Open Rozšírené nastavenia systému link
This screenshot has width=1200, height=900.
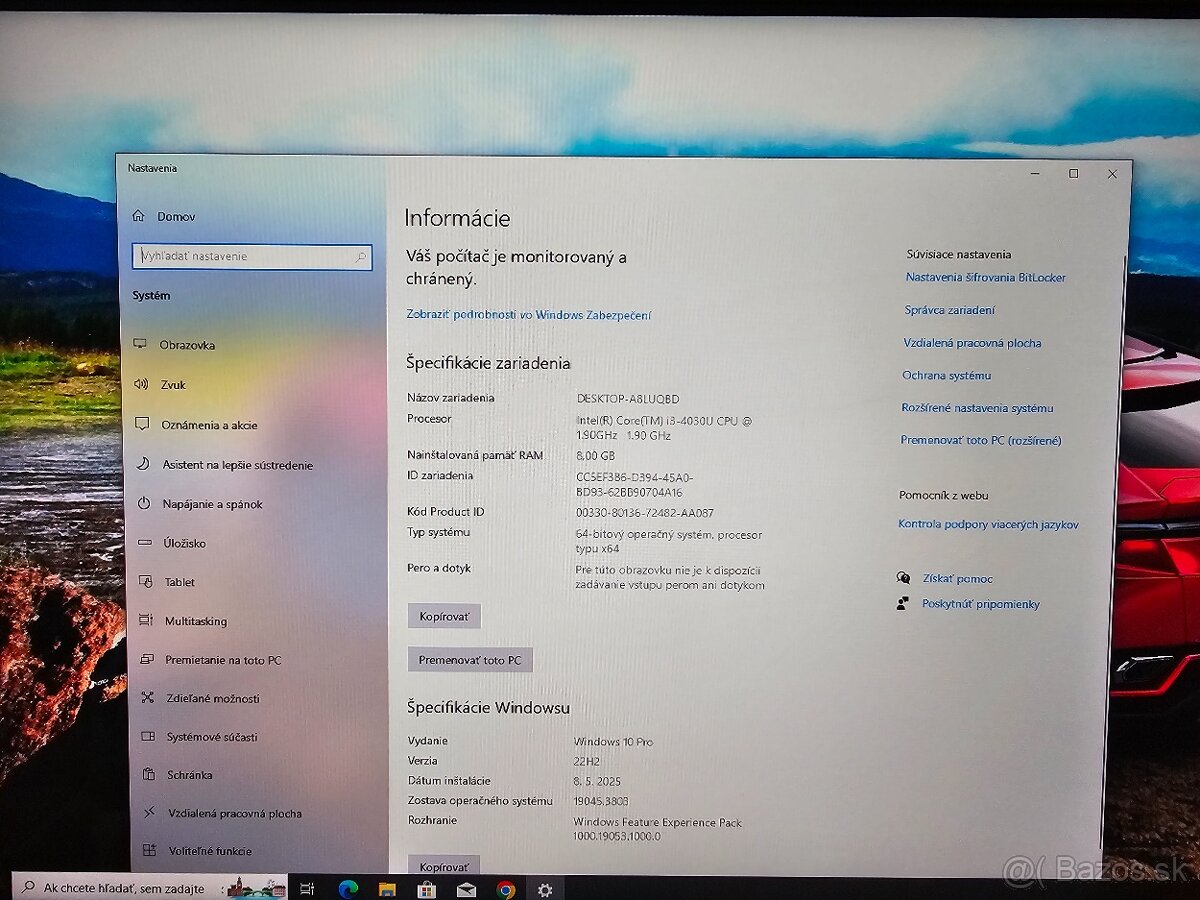[977, 408]
